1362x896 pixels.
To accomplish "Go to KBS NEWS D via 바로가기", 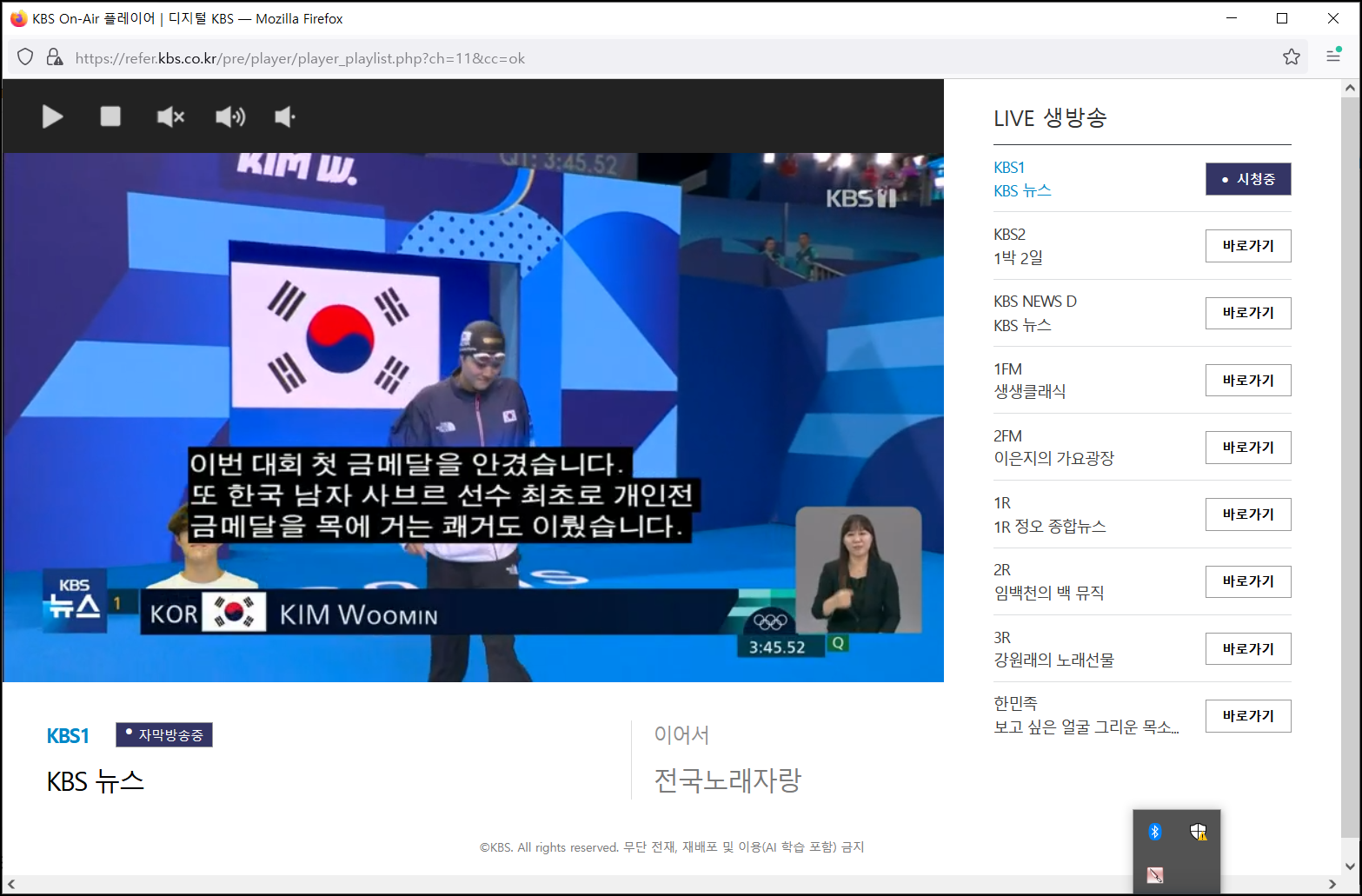I will pos(1248,313).
